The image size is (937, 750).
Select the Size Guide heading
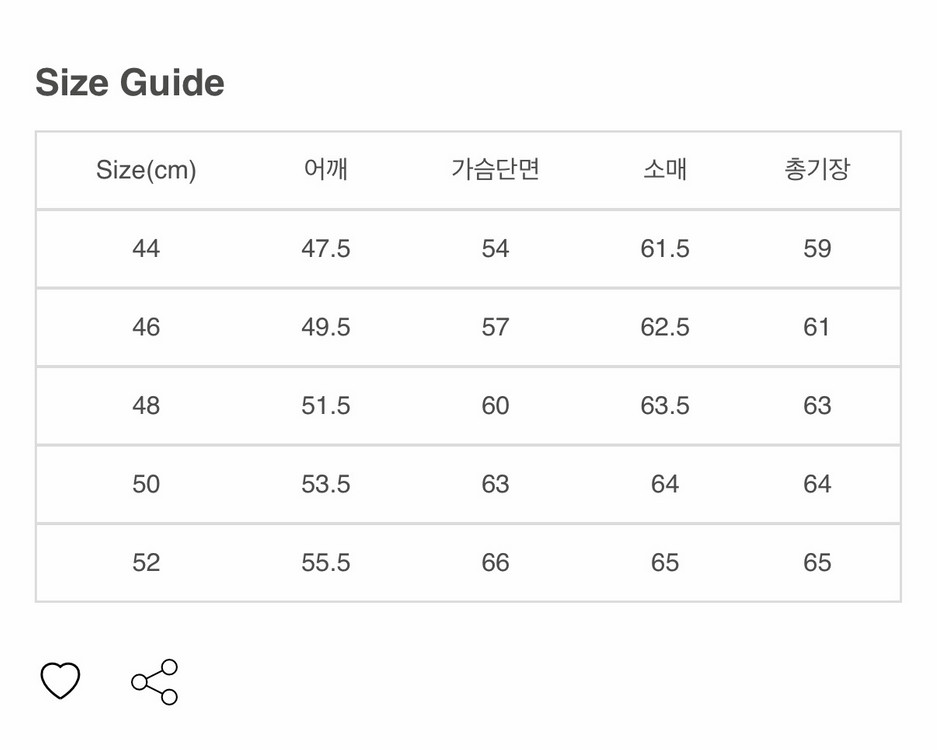click(x=128, y=83)
